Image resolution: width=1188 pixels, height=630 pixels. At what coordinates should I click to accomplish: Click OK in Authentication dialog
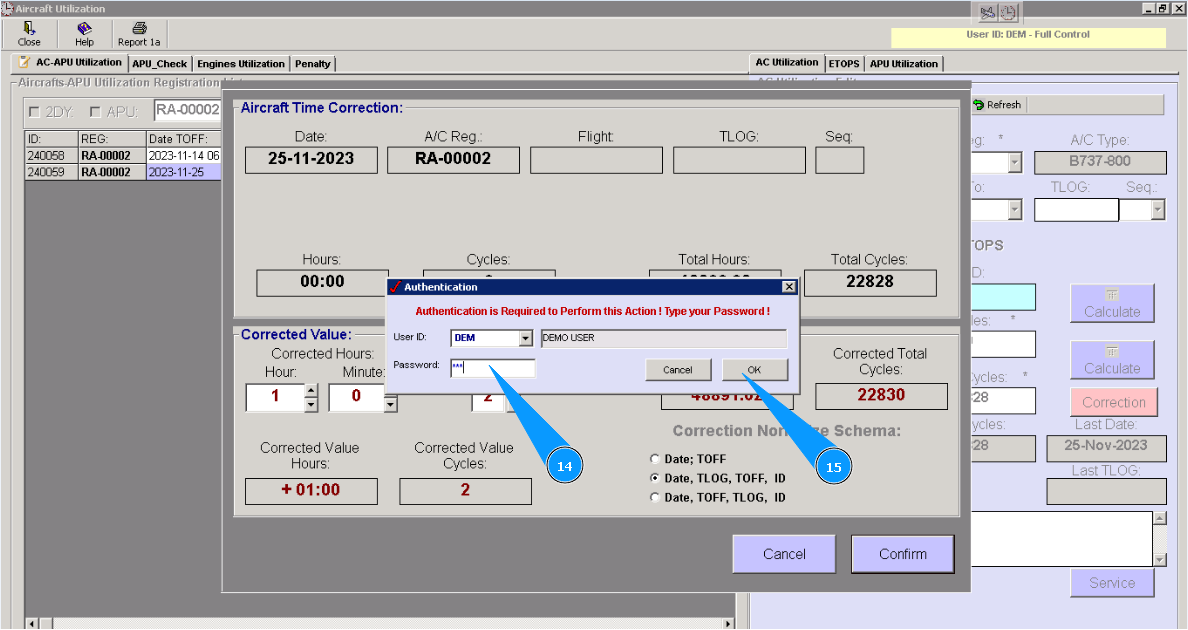pyautogui.click(x=755, y=370)
